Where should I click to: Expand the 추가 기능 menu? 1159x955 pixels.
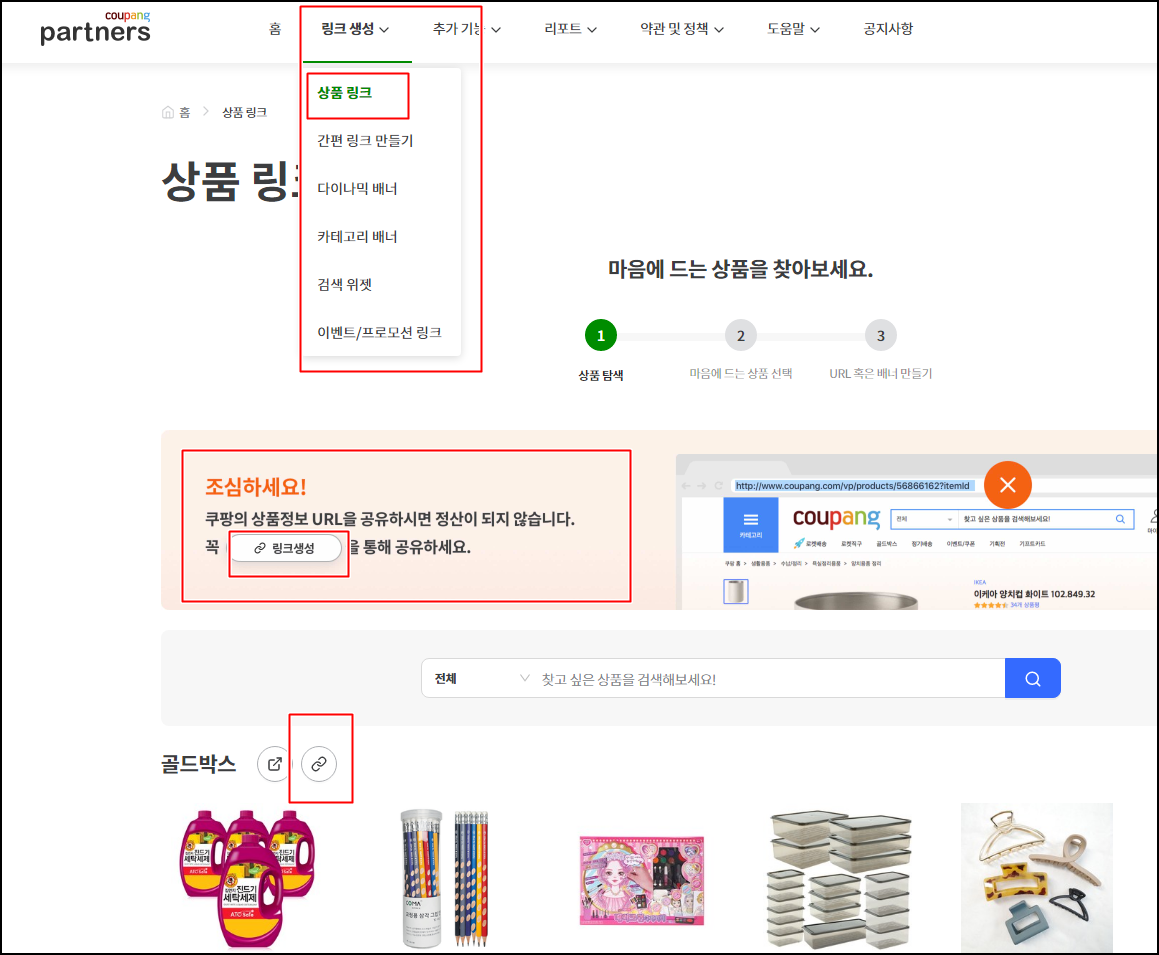pyautogui.click(x=466, y=29)
